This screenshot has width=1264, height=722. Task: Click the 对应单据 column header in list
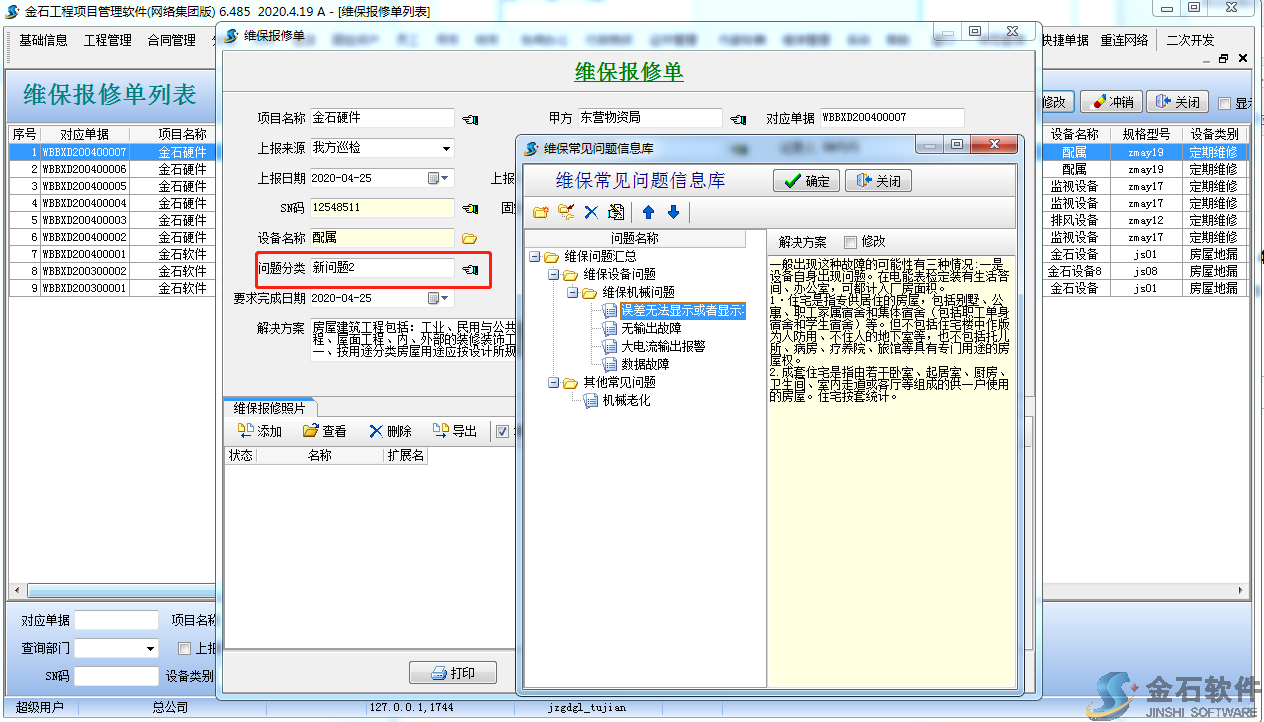pyautogui.click(x=85, y=134)
